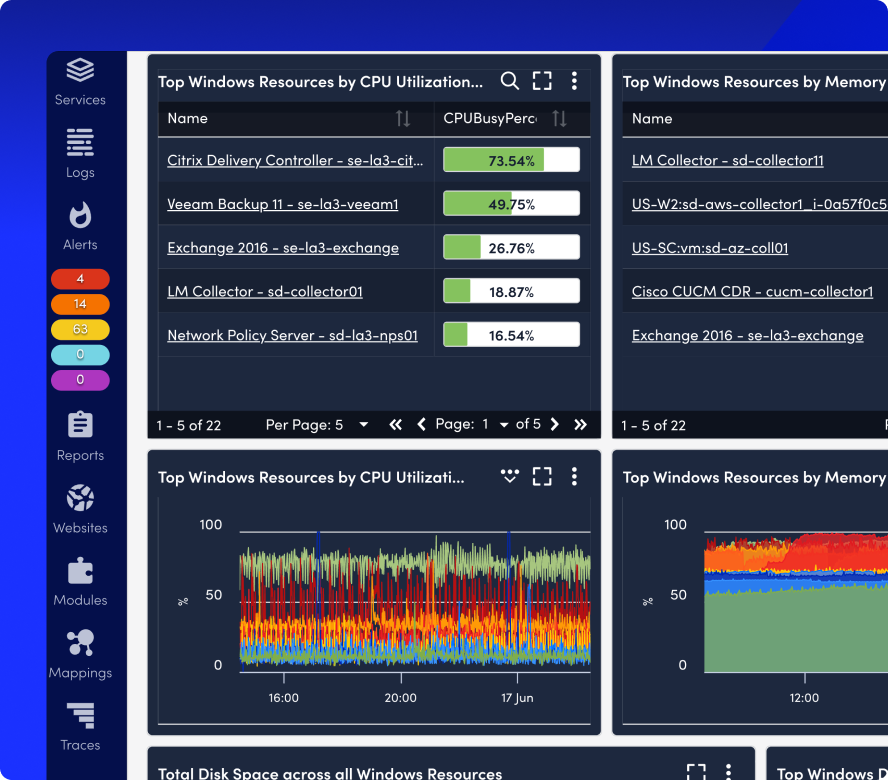The image size is (888, 780).
Task: Click the '1 - 5 of 22' count in CPU table
Action: tap(189, 425)
